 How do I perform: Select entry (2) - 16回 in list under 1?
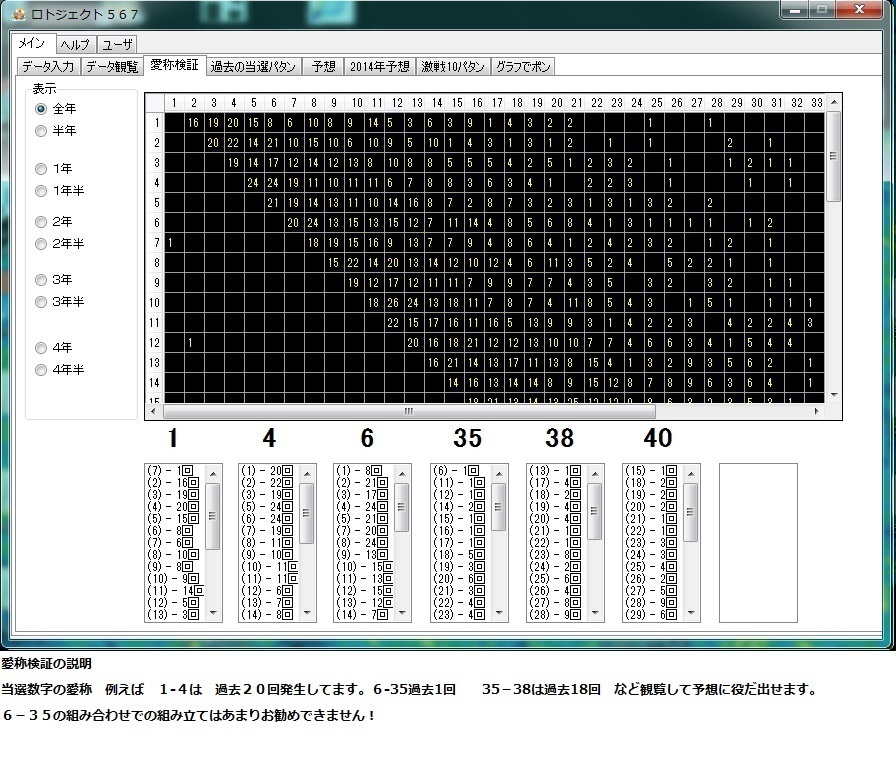pos(173,483)
